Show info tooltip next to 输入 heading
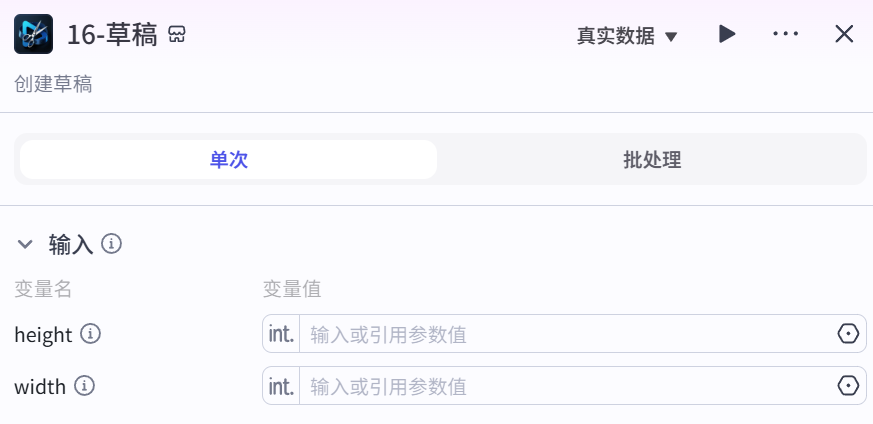Image resolution: width=873 pixels, height=424 pixels. point(111,244)
